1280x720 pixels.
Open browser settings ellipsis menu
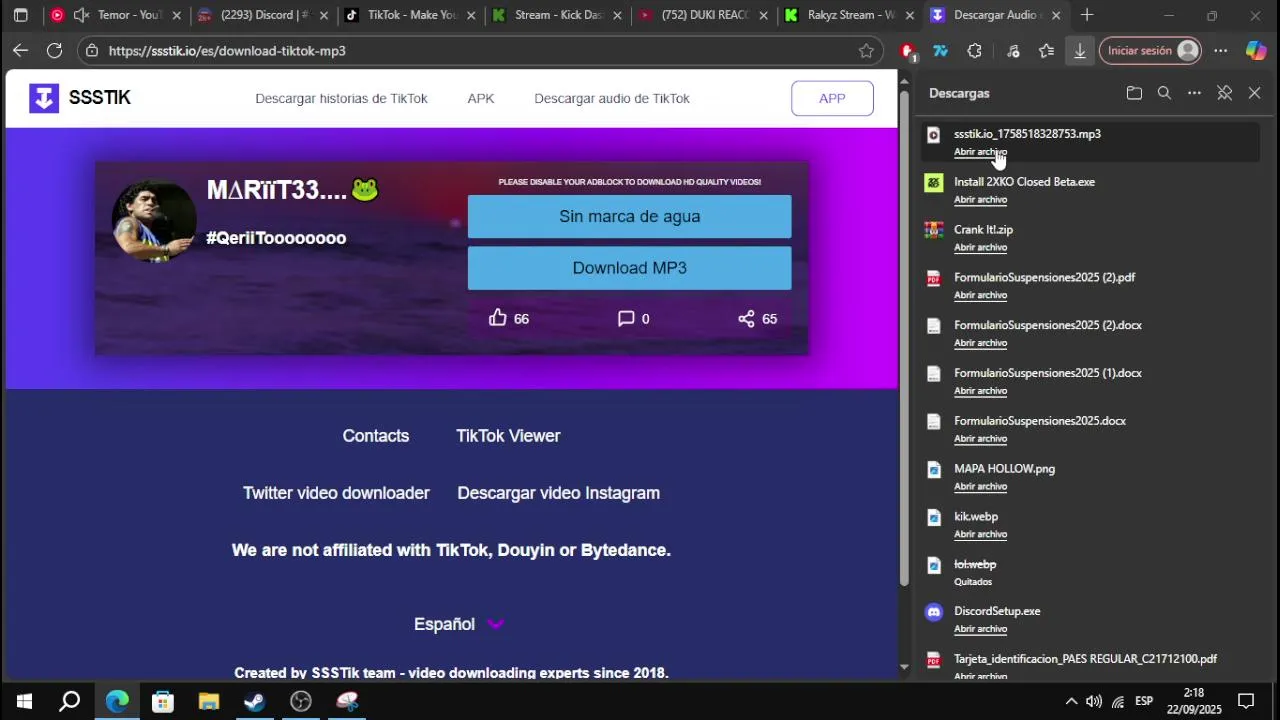coord(1221,50)
